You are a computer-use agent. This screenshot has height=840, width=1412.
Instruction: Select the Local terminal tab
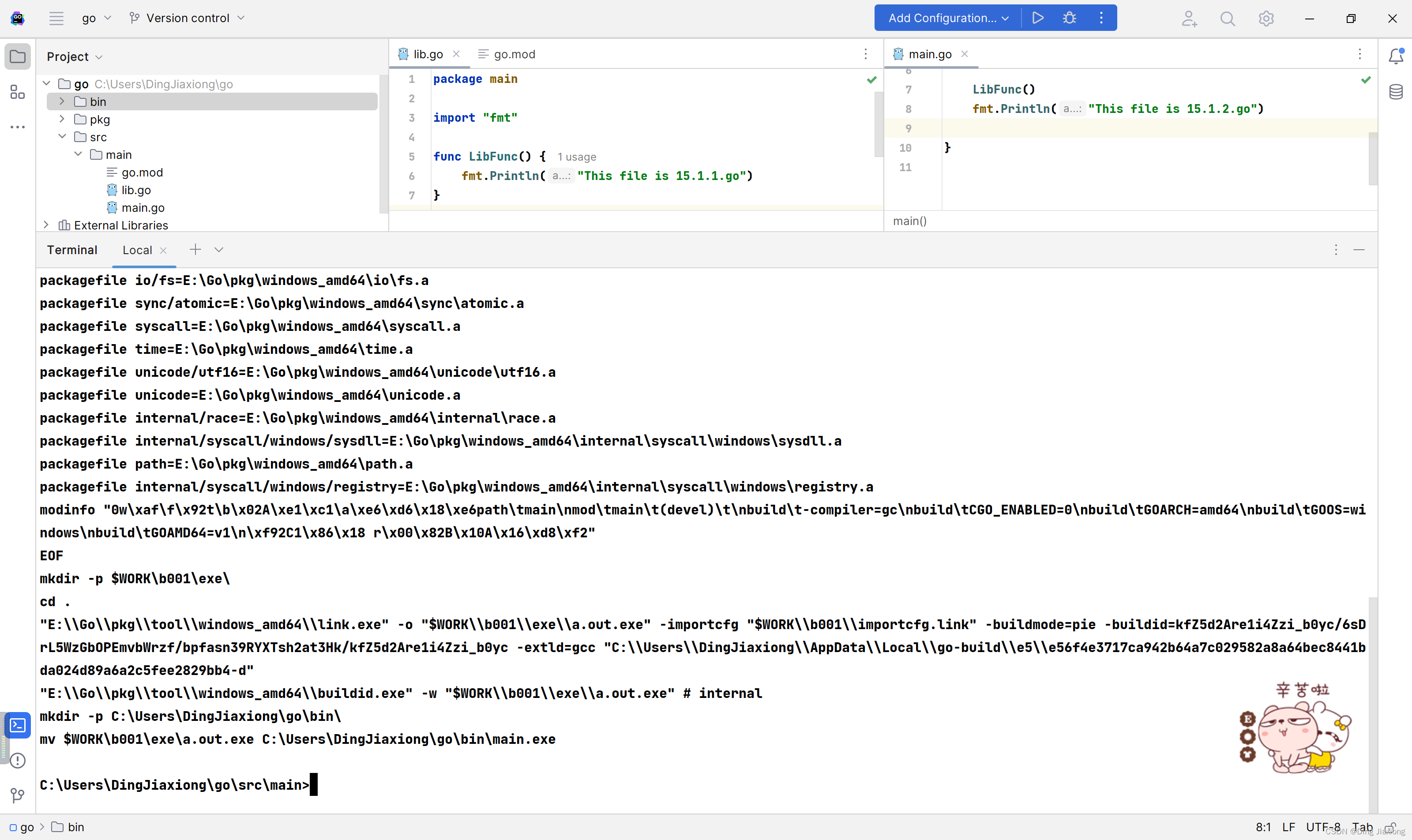click(137, 250)
